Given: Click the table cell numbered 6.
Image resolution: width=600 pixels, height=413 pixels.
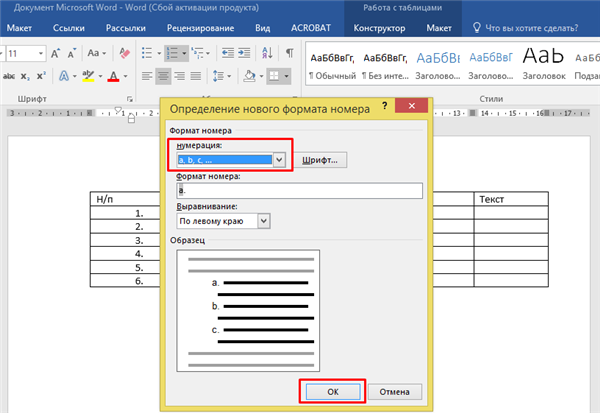Looking at the screenshot, I should (x=125, y=281).
